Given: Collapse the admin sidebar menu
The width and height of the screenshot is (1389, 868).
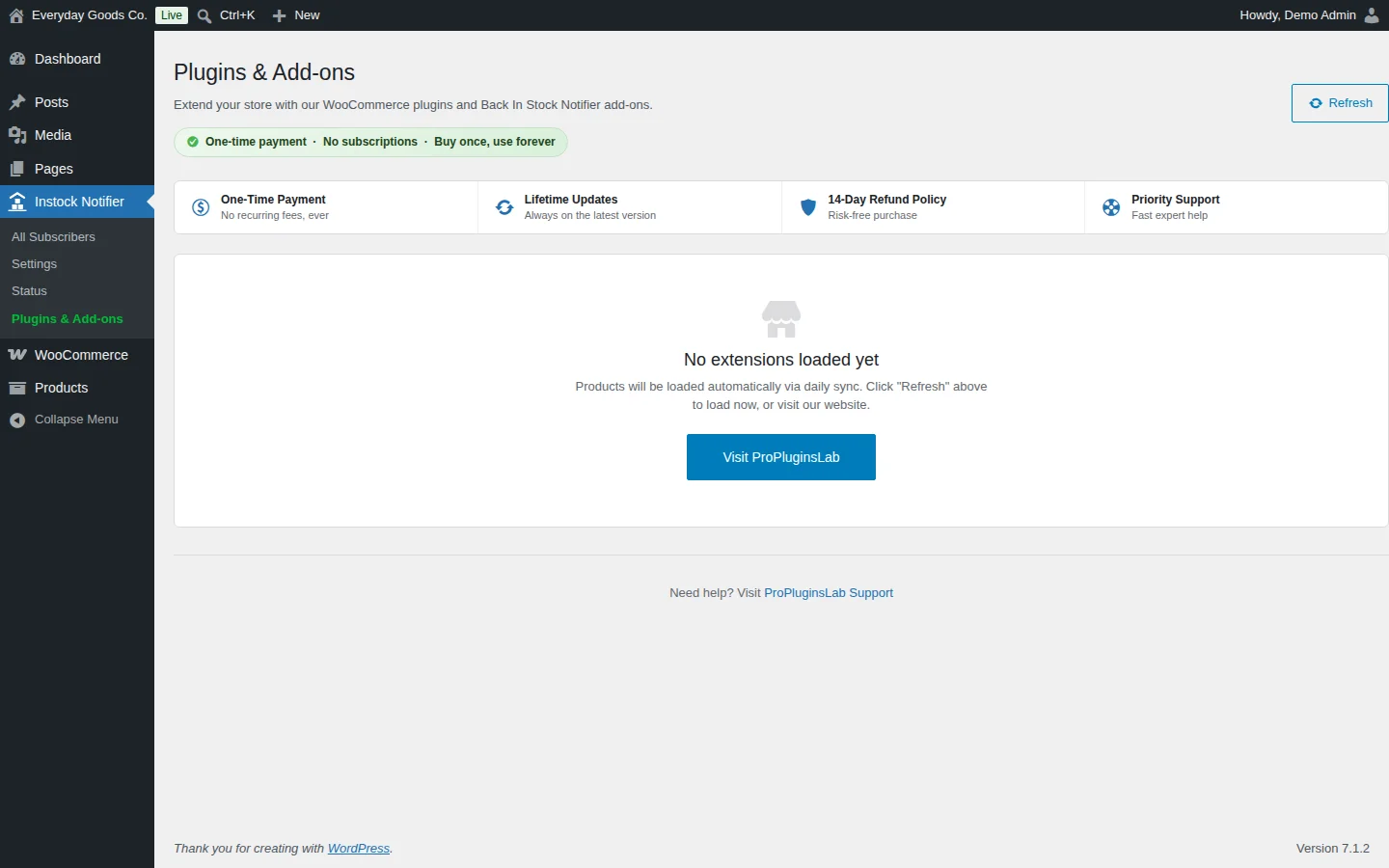Looking at the screenshot, I should pyautogui.click(x=76, y=420).
